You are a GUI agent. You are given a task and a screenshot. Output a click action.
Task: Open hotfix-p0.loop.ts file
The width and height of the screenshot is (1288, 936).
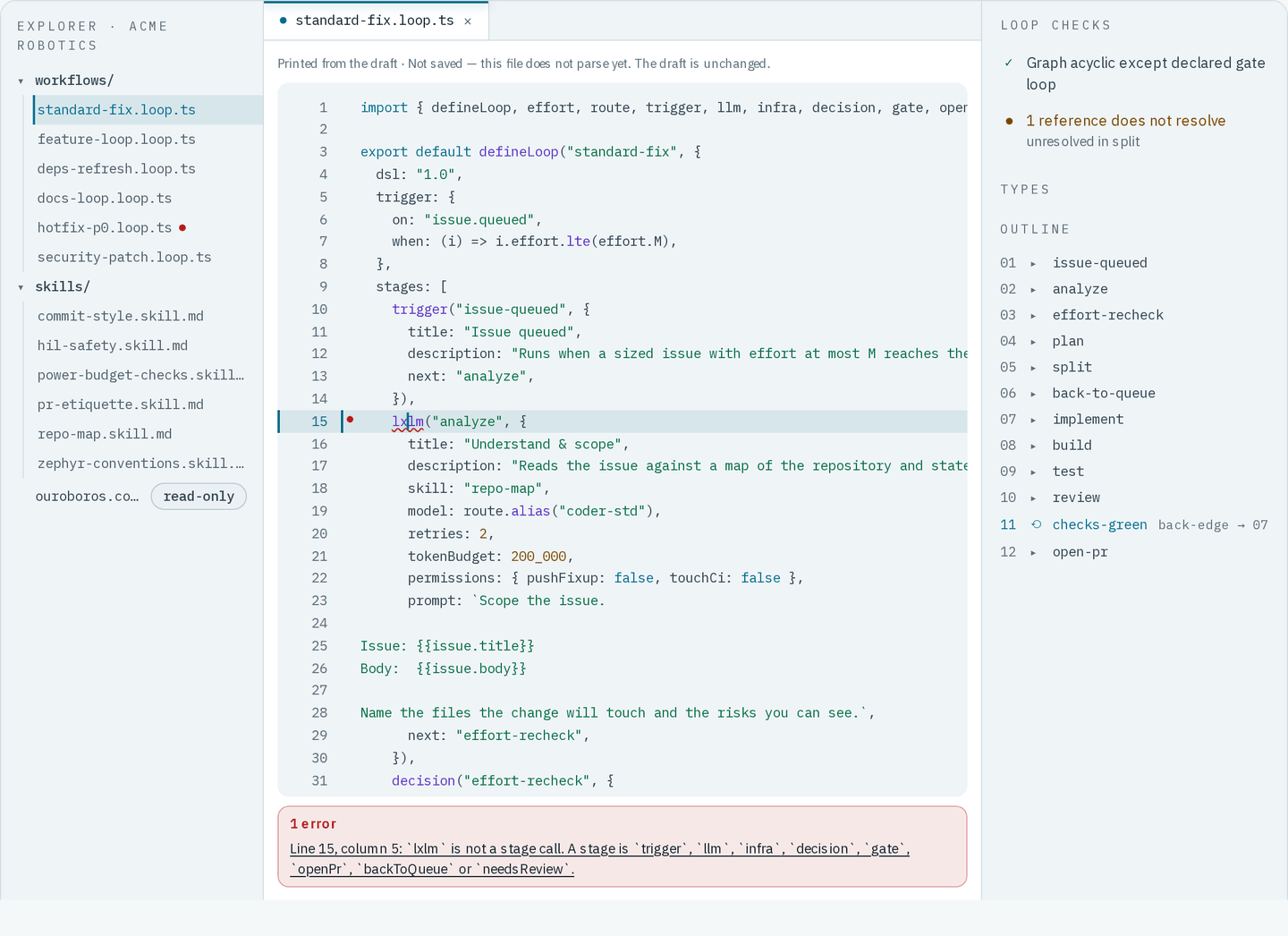(x=148, y=227)
